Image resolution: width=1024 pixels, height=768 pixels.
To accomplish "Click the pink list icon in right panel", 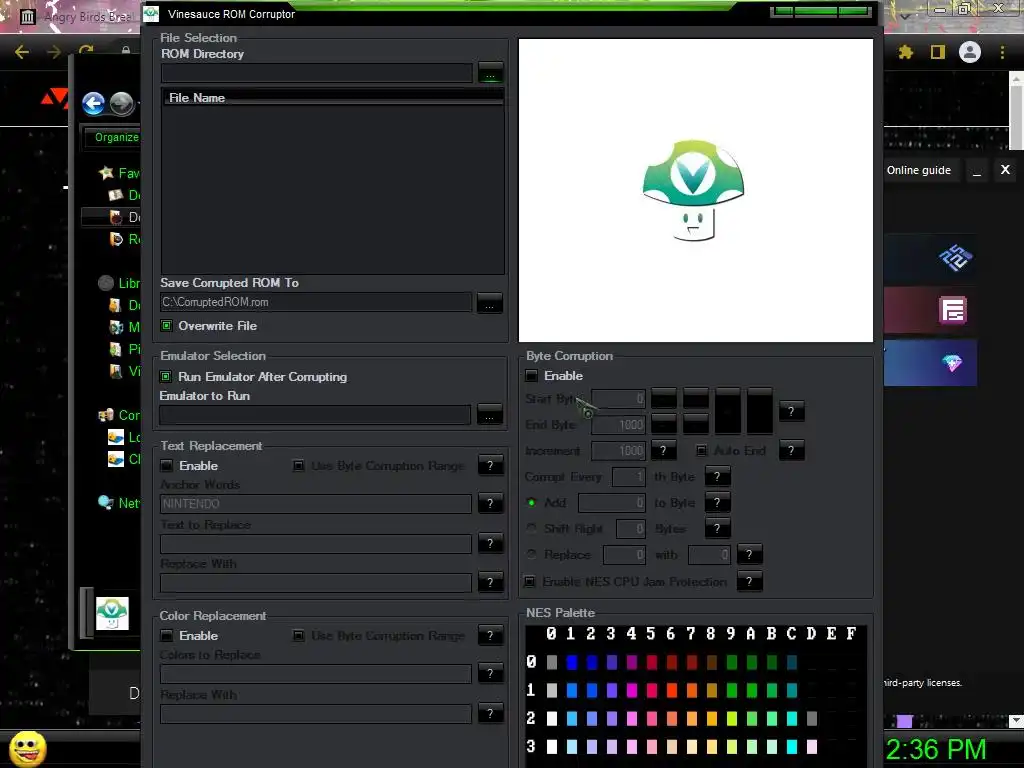I will [x=953, y=310].
